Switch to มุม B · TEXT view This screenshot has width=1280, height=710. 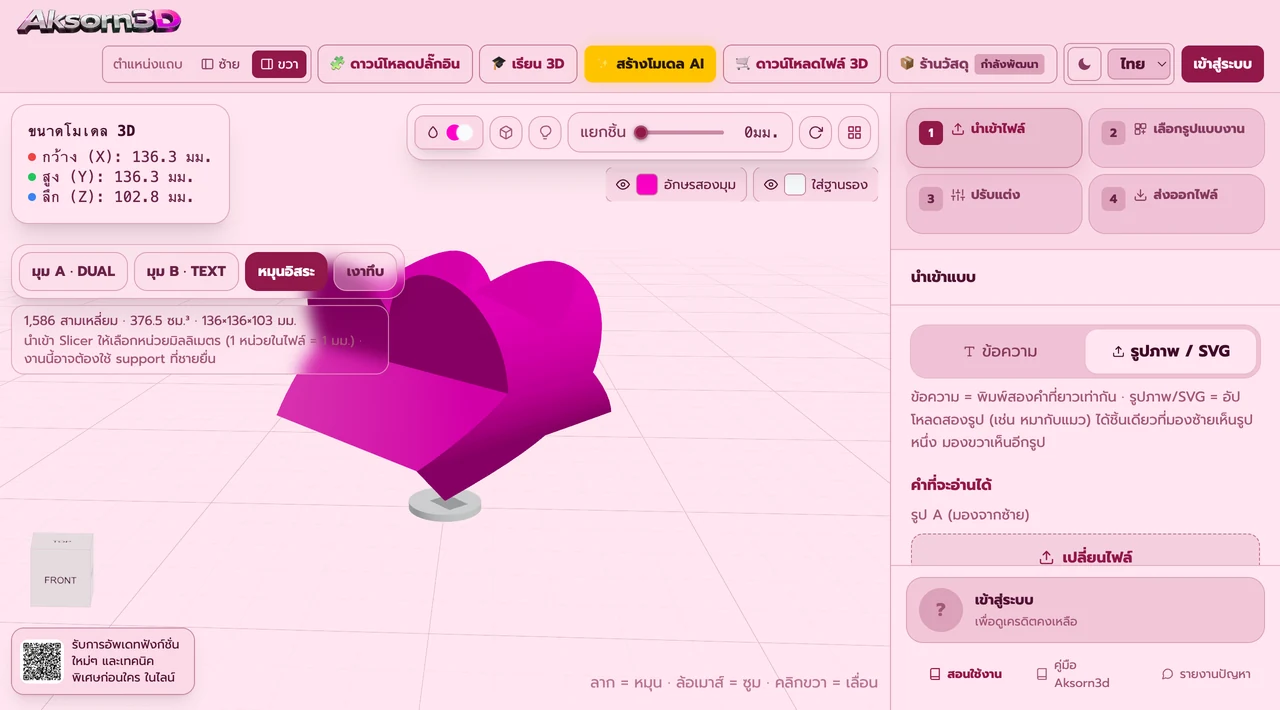click(186, 271)
